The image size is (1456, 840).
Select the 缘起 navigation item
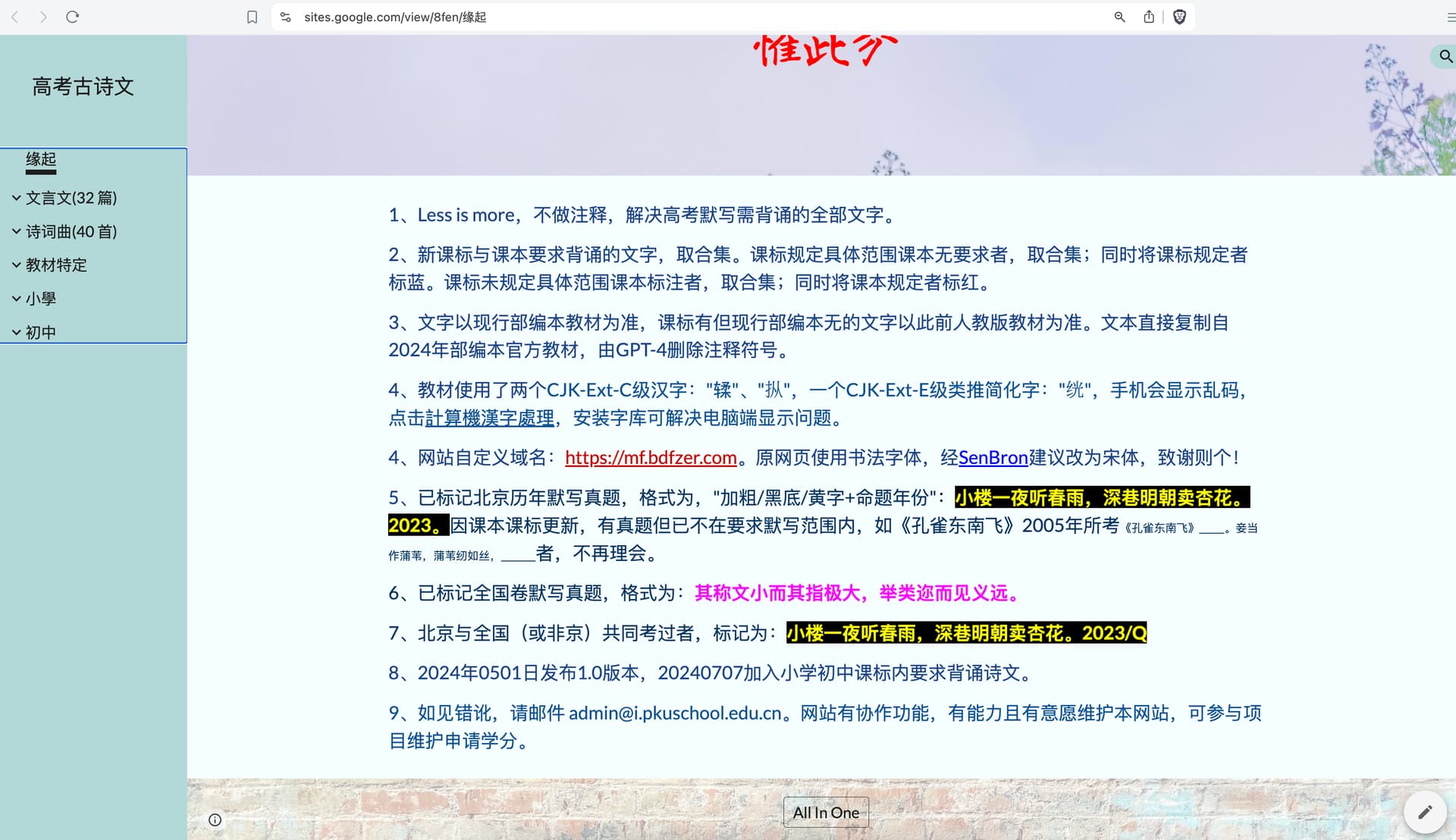point(41,159)
